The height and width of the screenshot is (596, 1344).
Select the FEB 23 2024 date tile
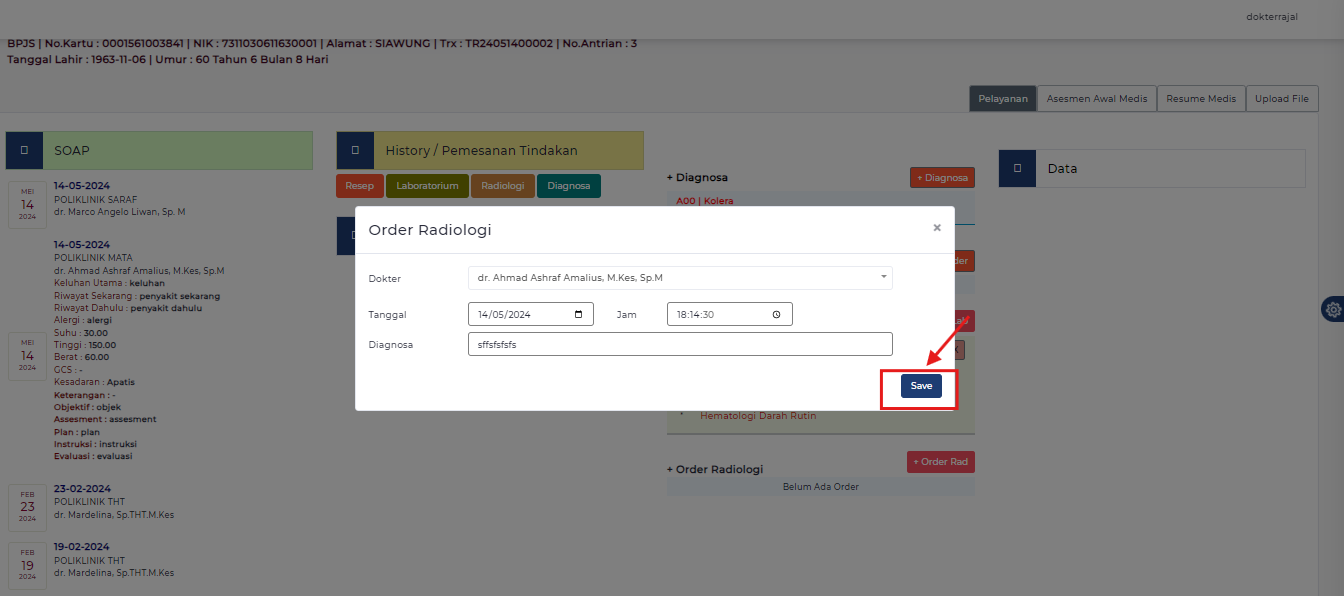click(27, 507)
